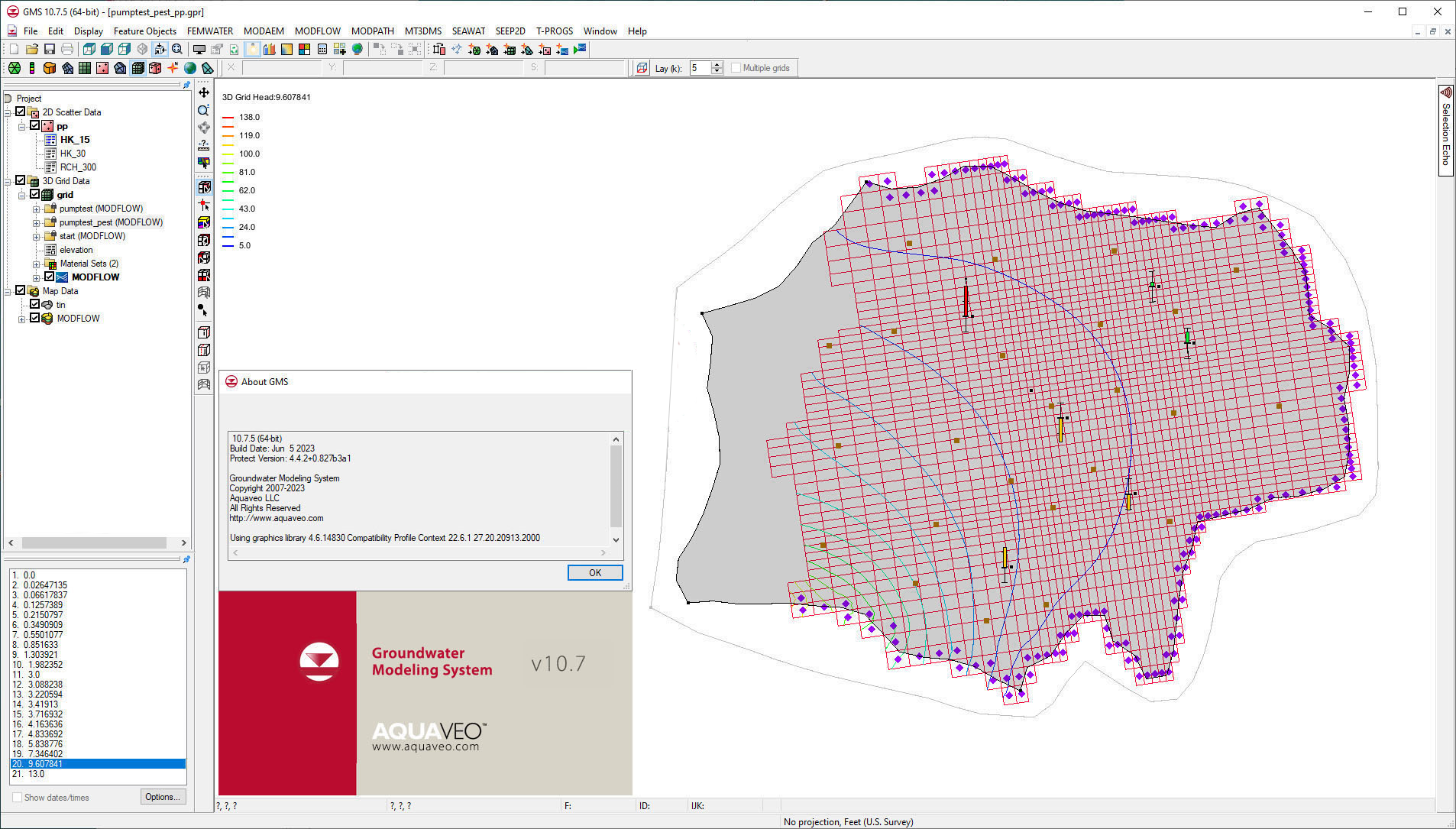
Task: Toggle the grid checkbox
Action: click(x=34, y=194)
